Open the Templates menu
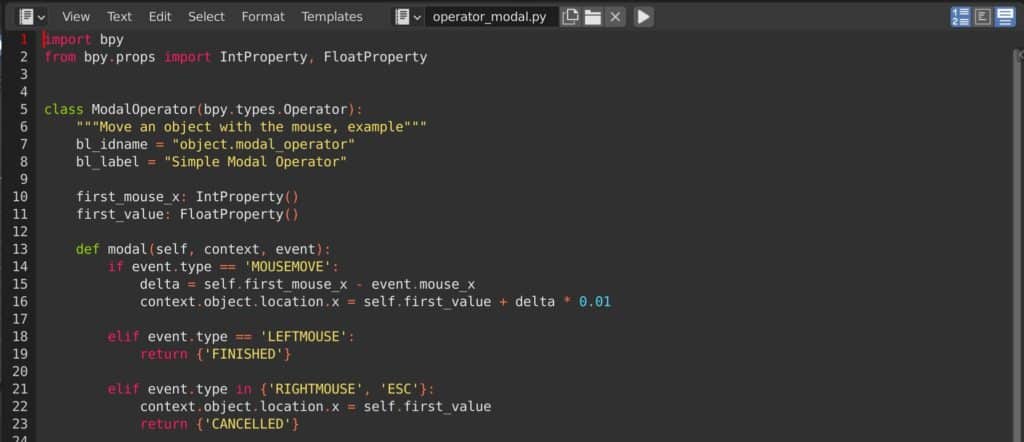The height and width of the screenshot is (442, 1024). click(332, 16)
